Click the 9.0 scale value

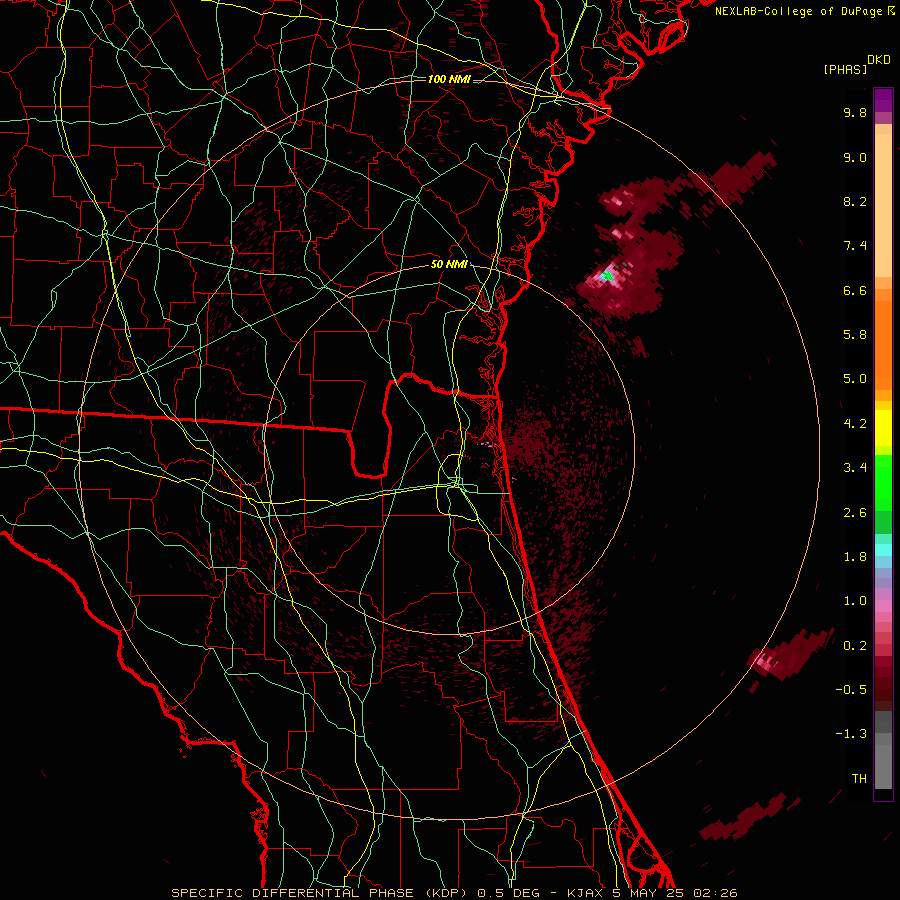pyautogui.click(x=855, y=157)
